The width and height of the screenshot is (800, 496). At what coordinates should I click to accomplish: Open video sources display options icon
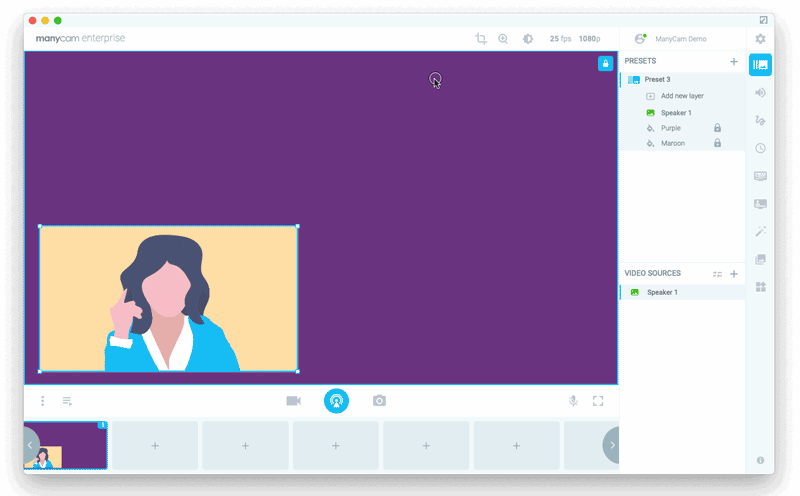pos(717,274)
